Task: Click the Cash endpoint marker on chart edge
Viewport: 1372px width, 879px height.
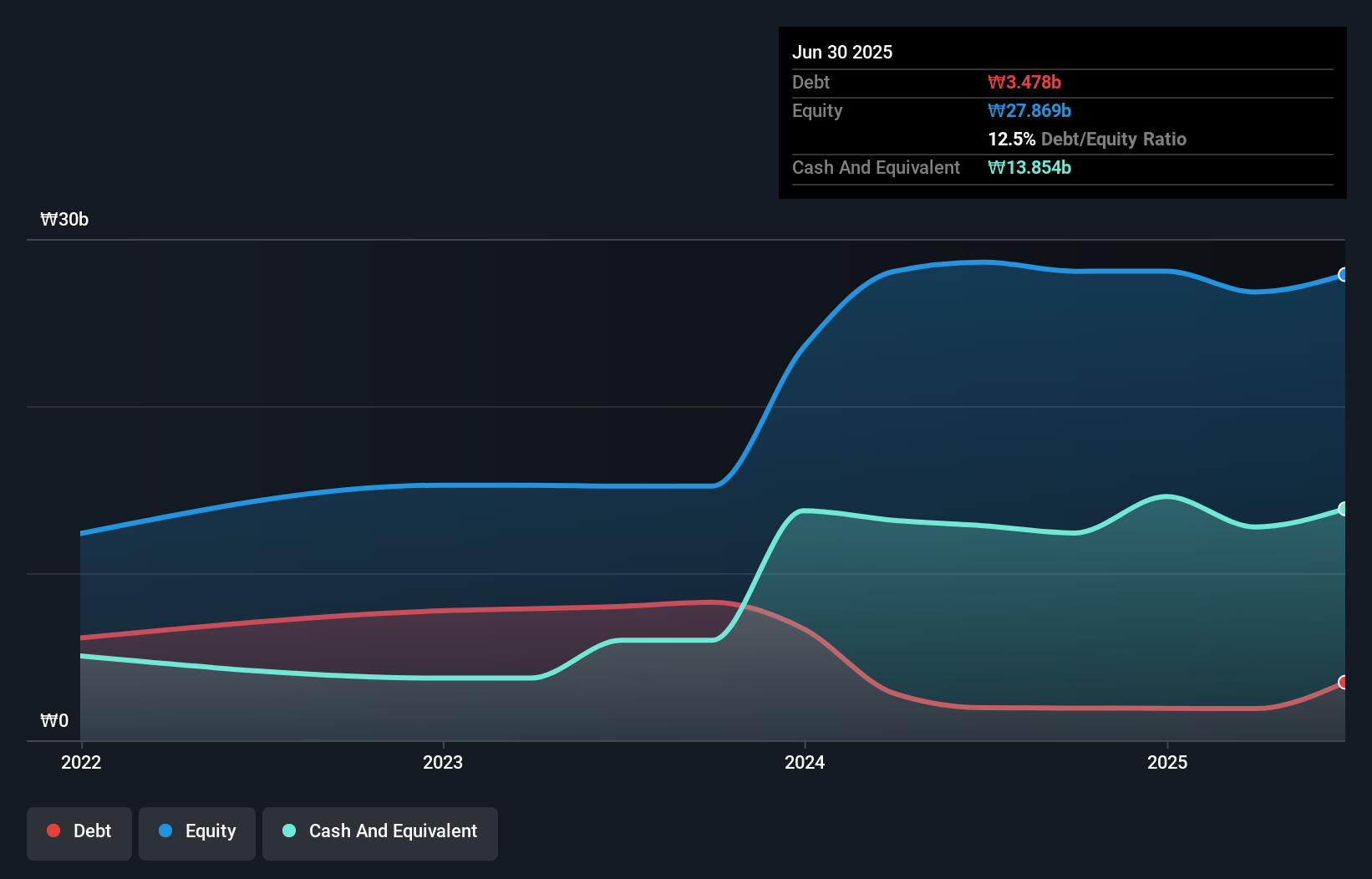Action: (1344, 508)
